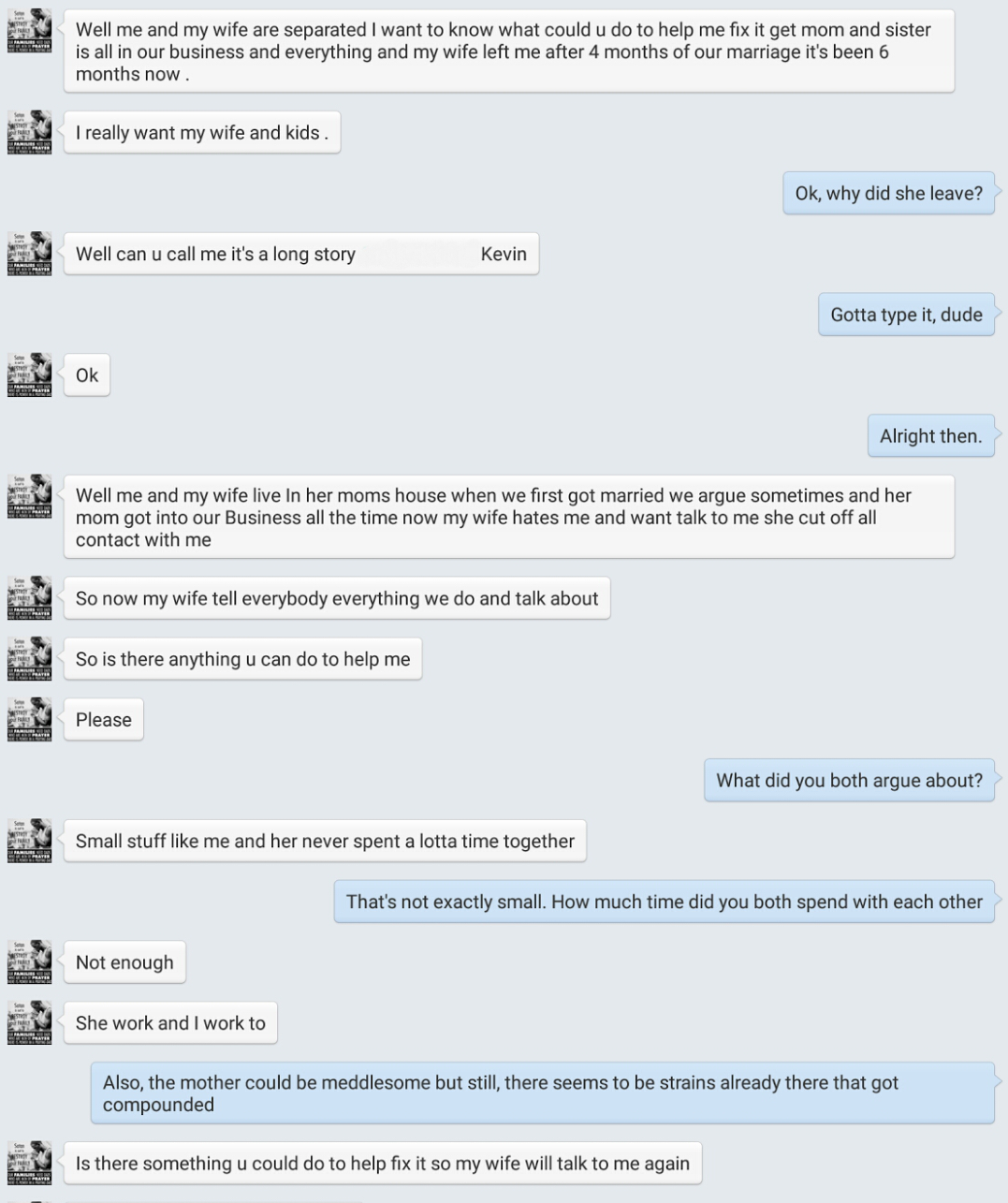
Task: Select the "What did you both argue about?" message
Action: [848, 780]
